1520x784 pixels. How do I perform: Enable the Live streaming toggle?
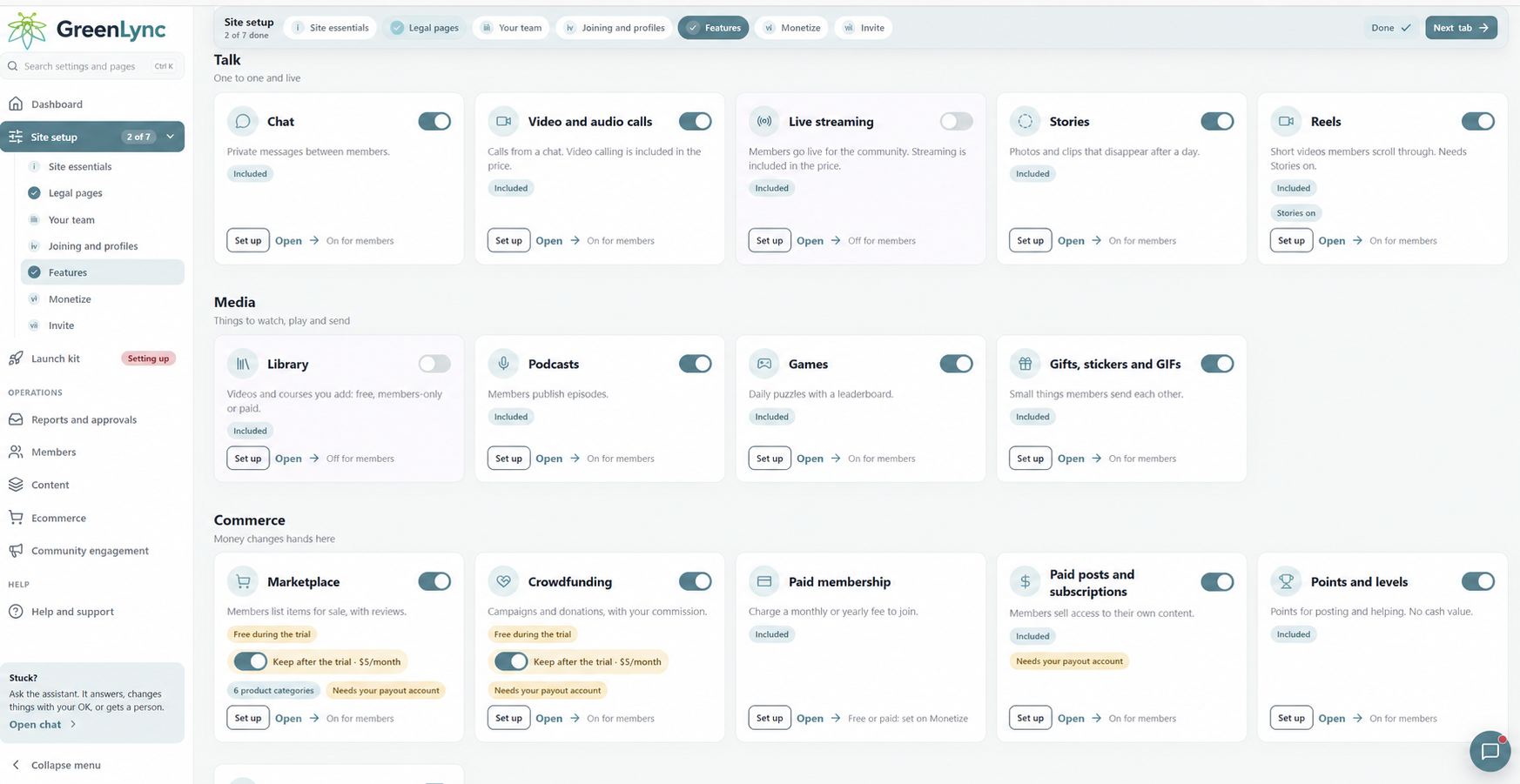956,122
